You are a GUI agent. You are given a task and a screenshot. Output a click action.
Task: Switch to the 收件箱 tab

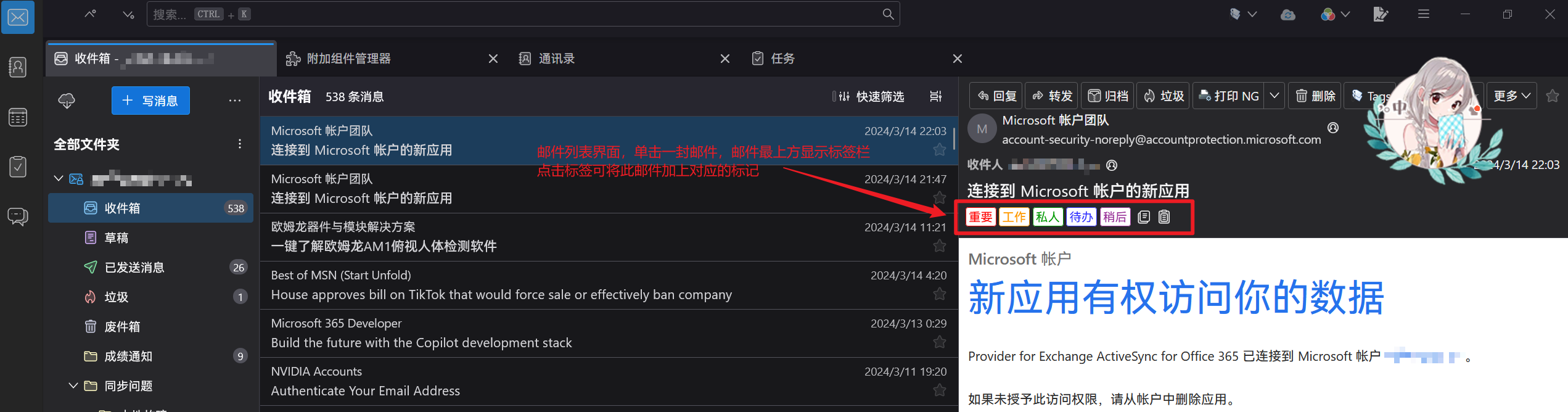click(x=161, y=59)
